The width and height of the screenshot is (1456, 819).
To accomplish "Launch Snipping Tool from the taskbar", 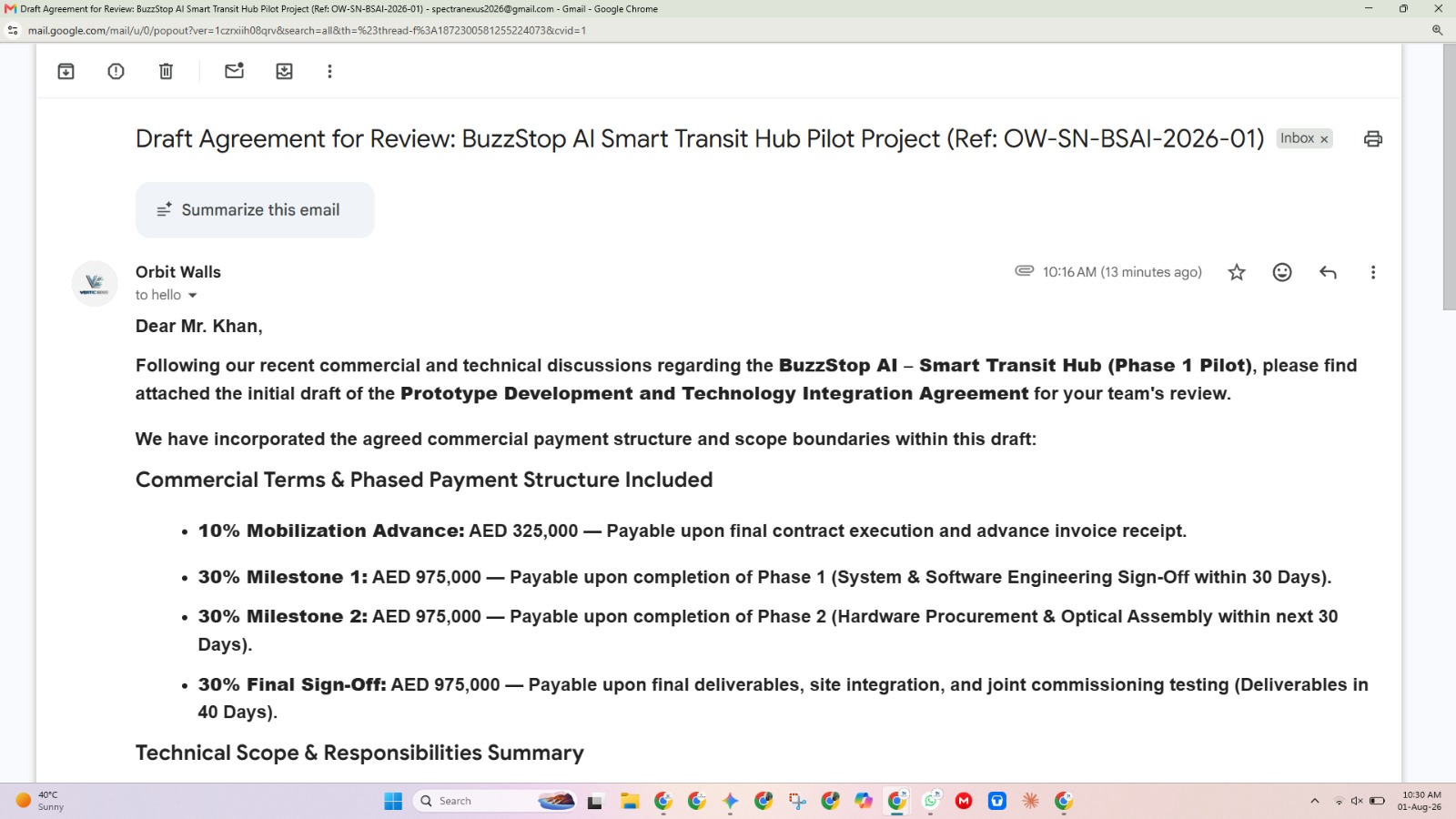I will pos(797,801).
